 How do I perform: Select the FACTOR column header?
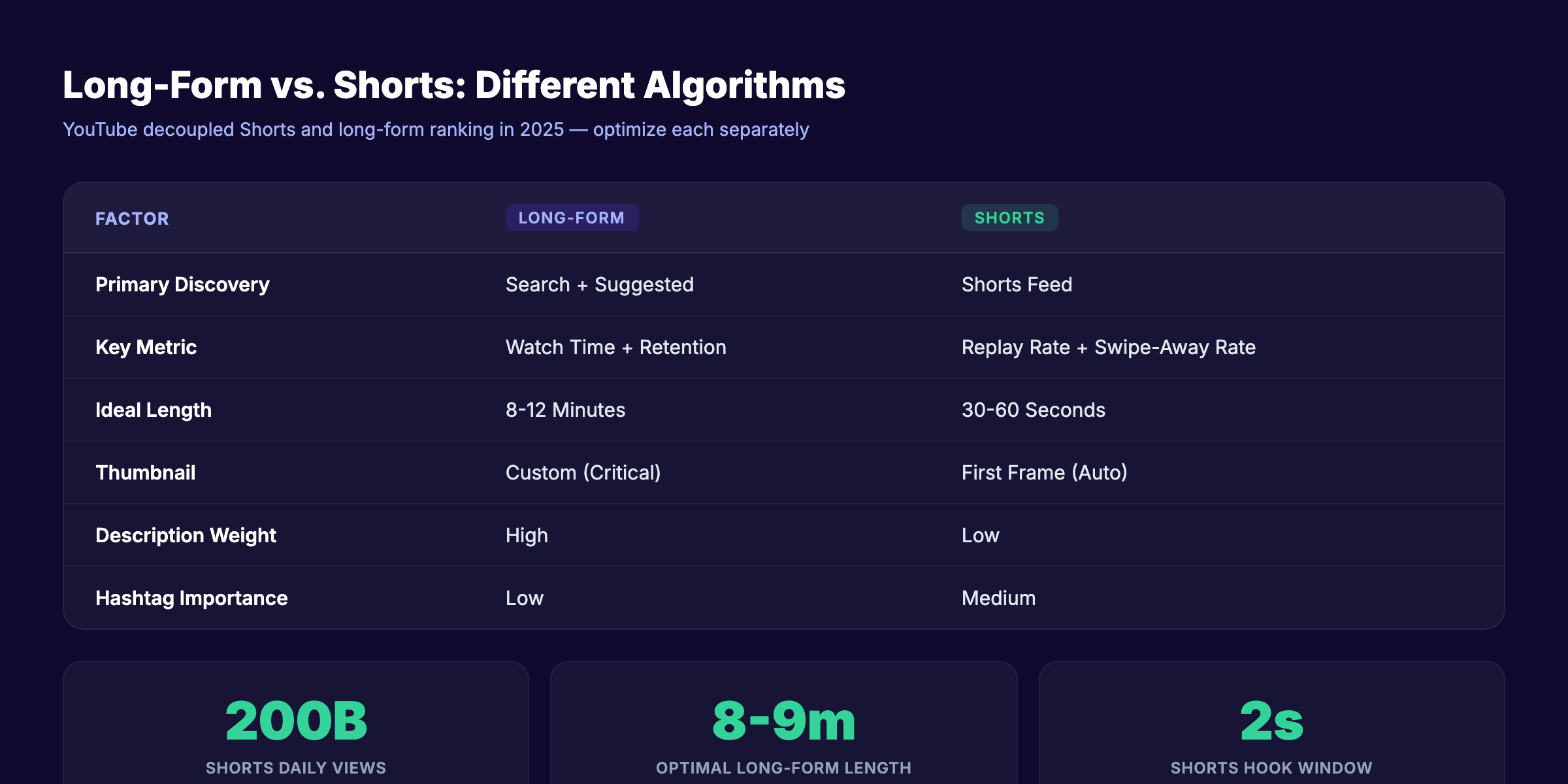(132, 218)
